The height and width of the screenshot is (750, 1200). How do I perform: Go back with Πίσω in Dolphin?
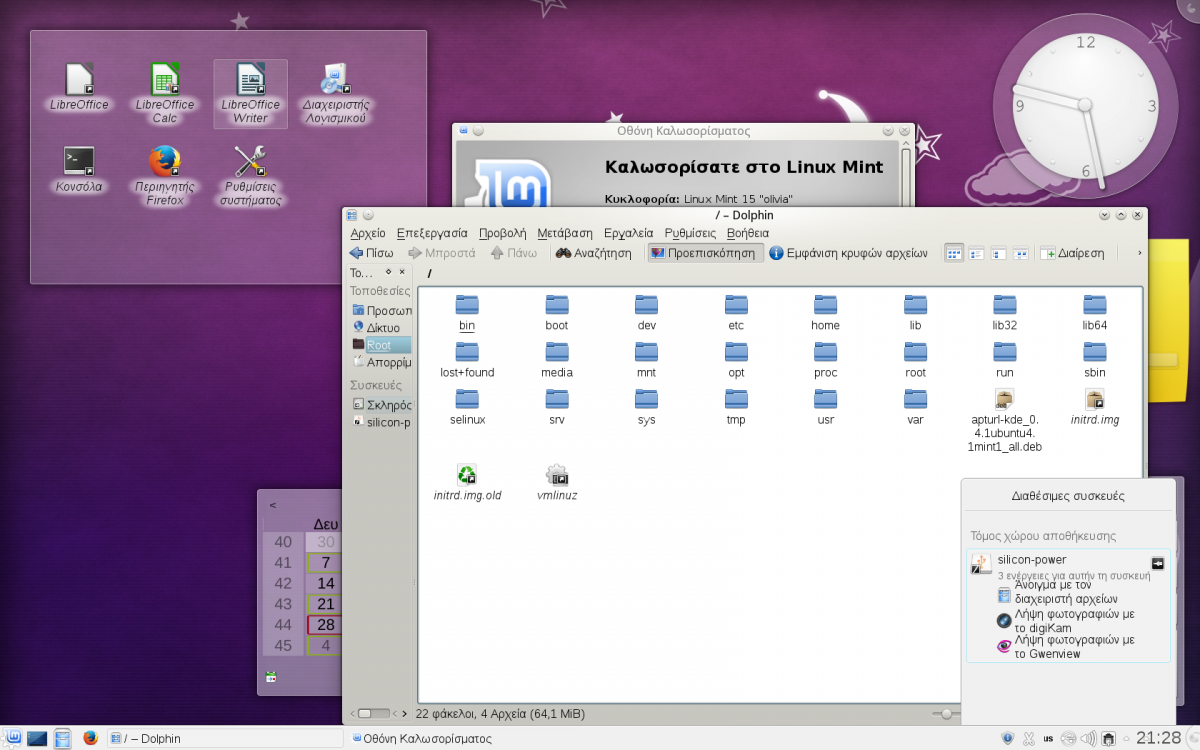(371, 253)
